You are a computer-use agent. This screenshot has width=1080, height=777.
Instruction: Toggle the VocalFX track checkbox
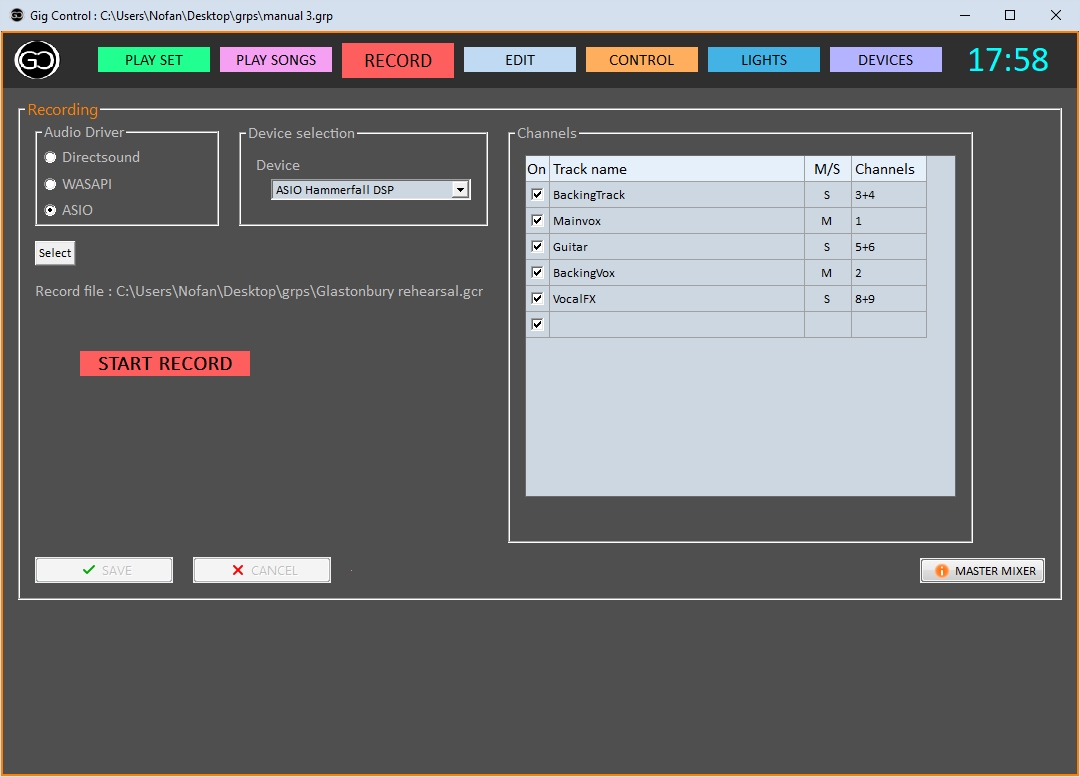pos(536,297)
